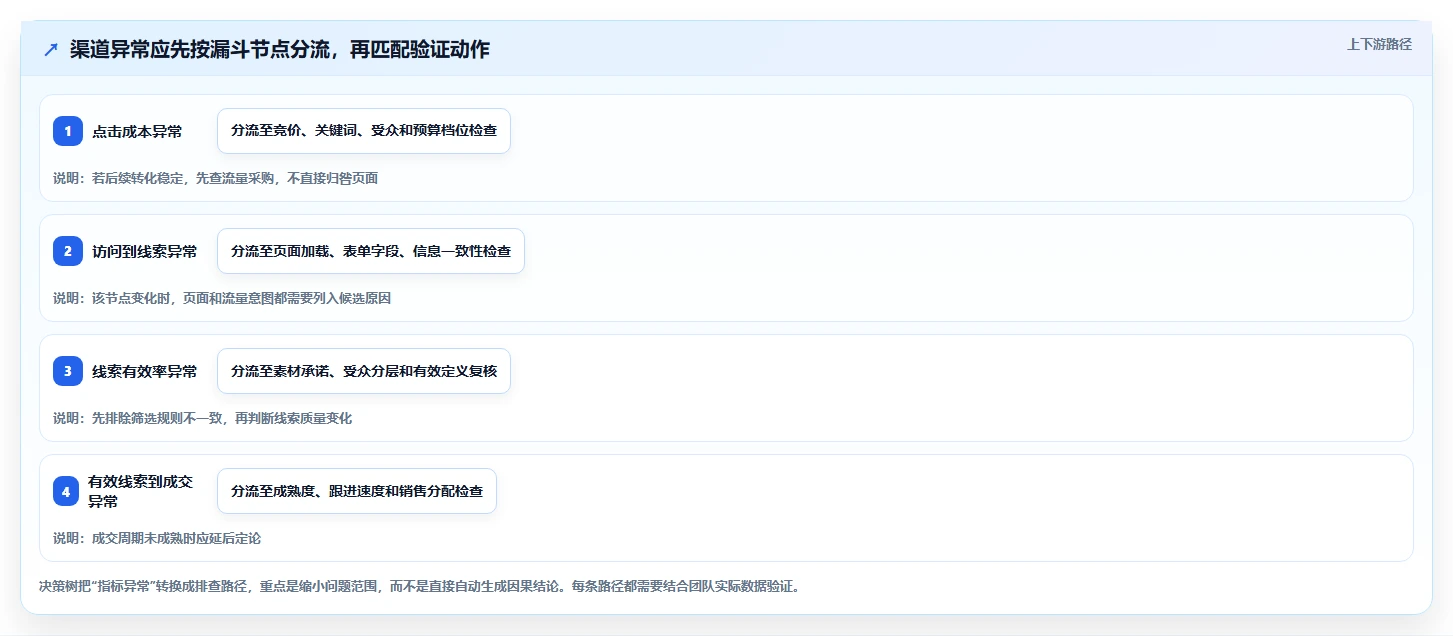Screen dimensions: 1453x636
Task: Select the 访问到线索异常 node label
Action: point(144,252)
